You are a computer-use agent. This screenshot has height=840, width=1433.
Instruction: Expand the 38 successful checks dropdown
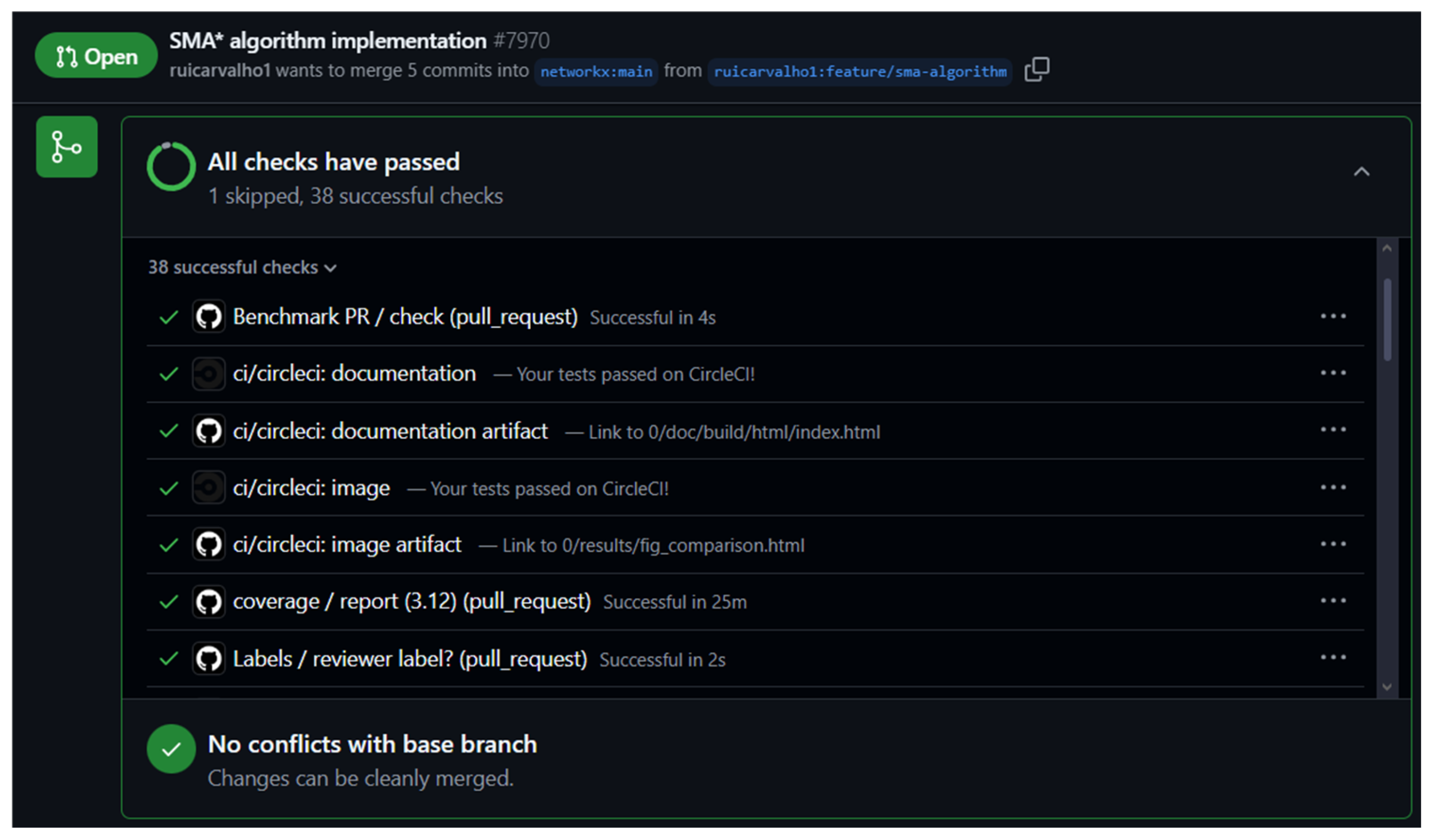(242, 268)
